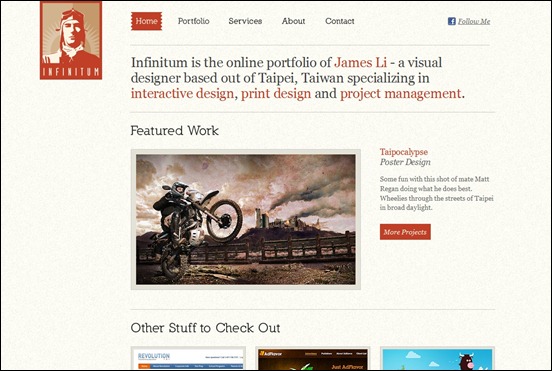Screen dimensions: 552x371
Task: Click the Facebook icon beside Follow Me
Action: pos(452,21)
